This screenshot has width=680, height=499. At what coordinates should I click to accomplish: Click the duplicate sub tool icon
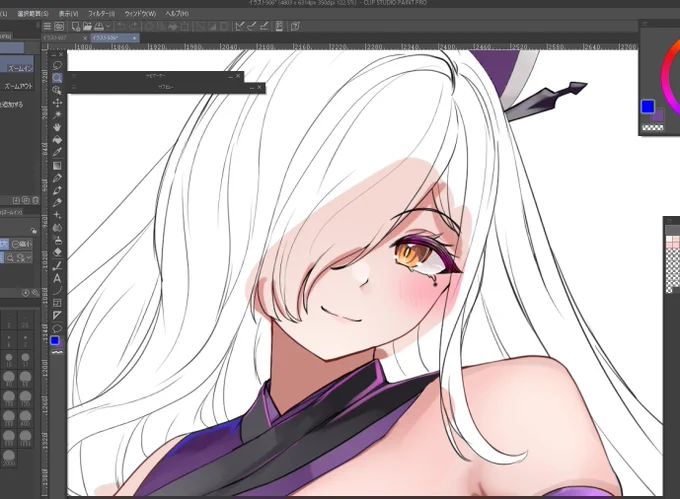pyautogui.click(x=26, y=200)
